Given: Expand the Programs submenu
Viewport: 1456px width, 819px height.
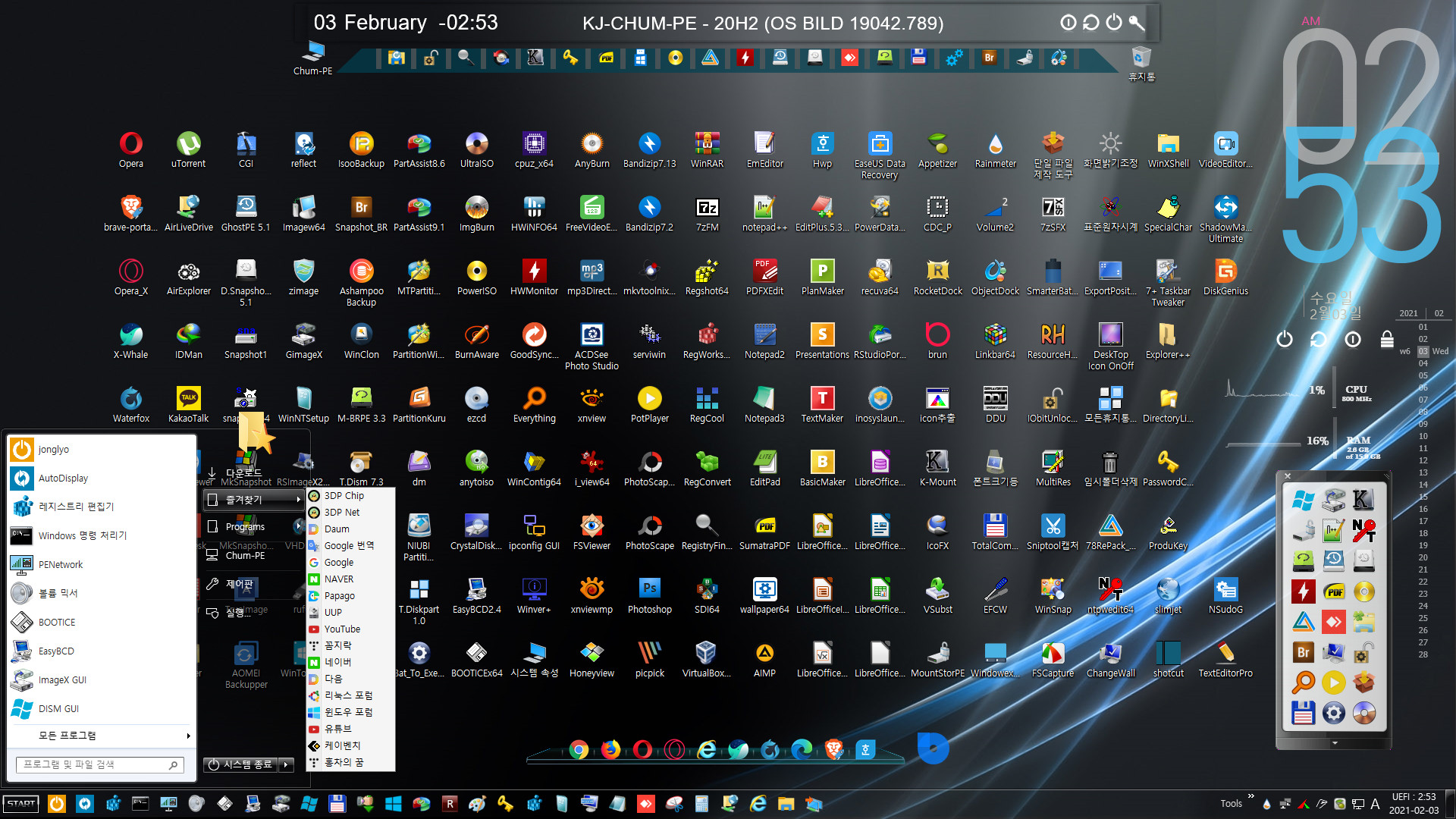Looking at the screenshot, I should (254, 527).
